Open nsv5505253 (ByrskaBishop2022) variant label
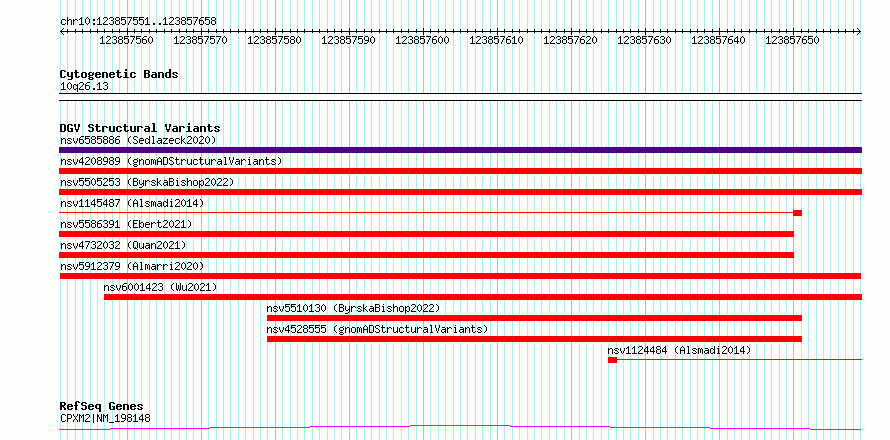Viewport: 890px width, 440px height. tap(146, 182)
